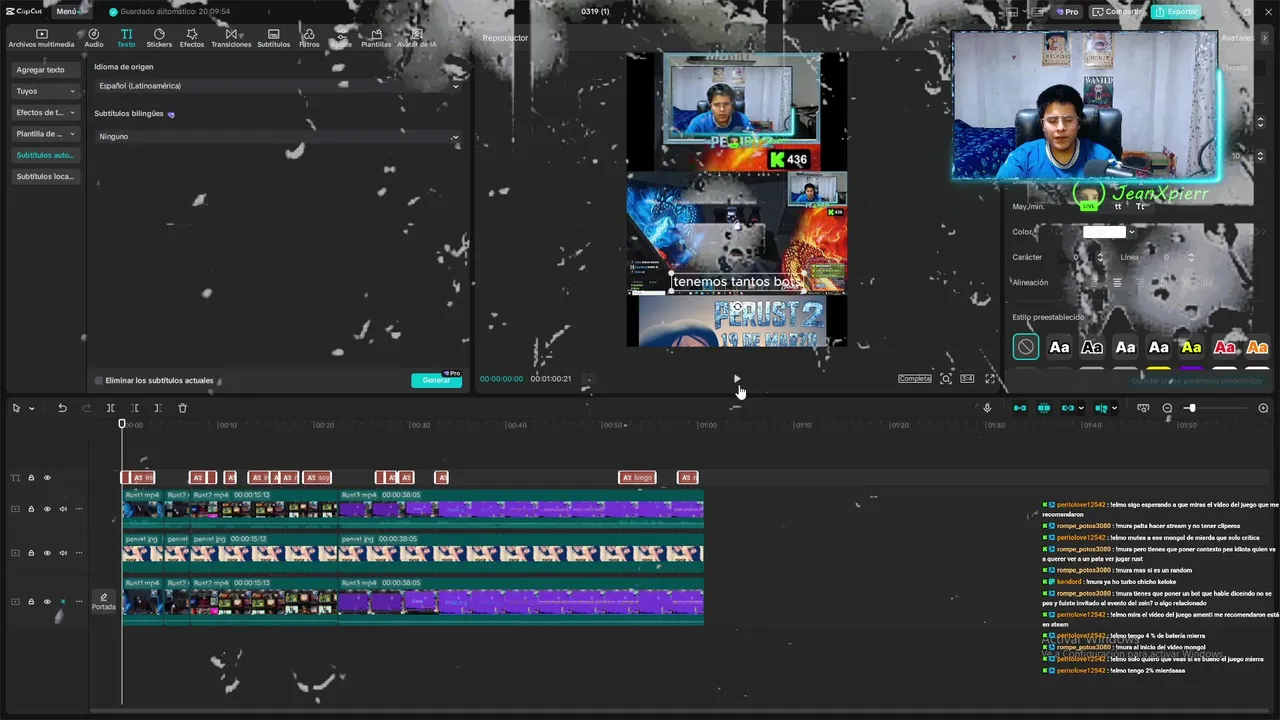
Task: Adjust the timeline zoom slider
Action: 1191,408
